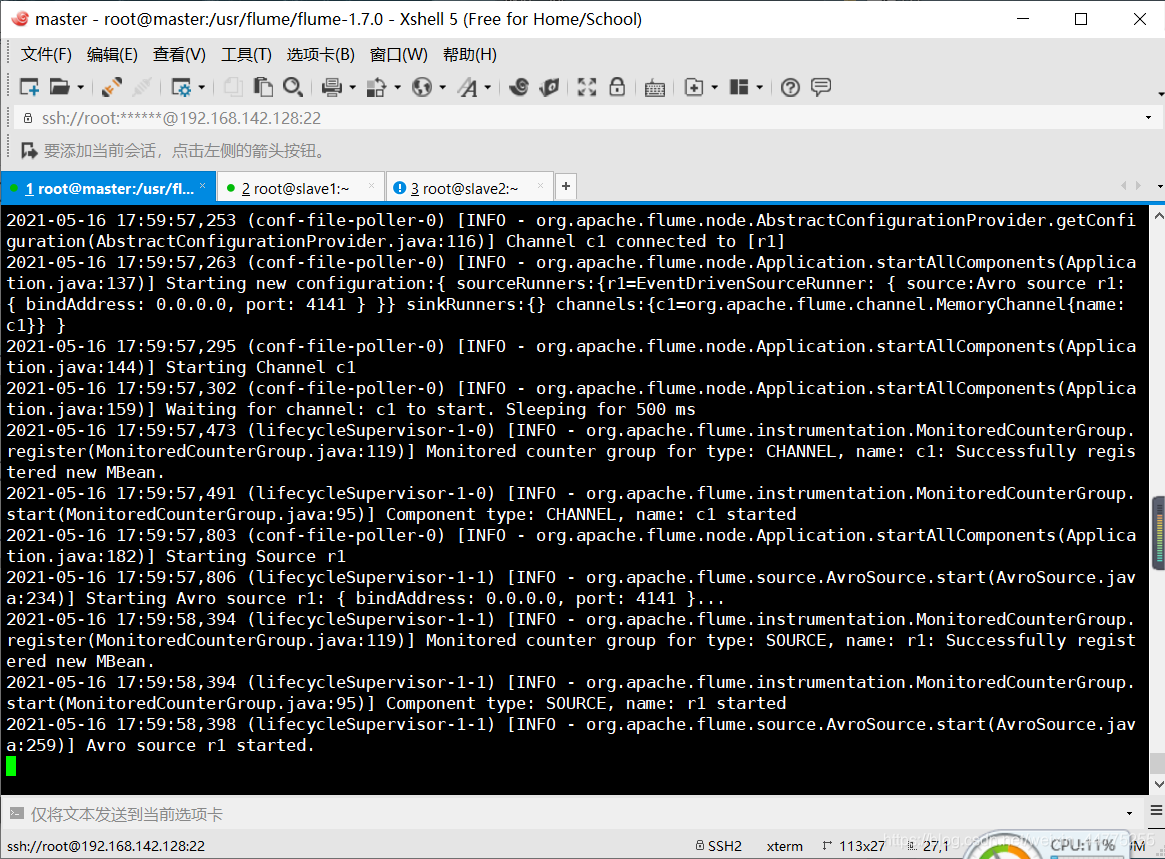Open the 窗口(W) menu
This screenshot has height=859, width=1165.
pos(399,55)
